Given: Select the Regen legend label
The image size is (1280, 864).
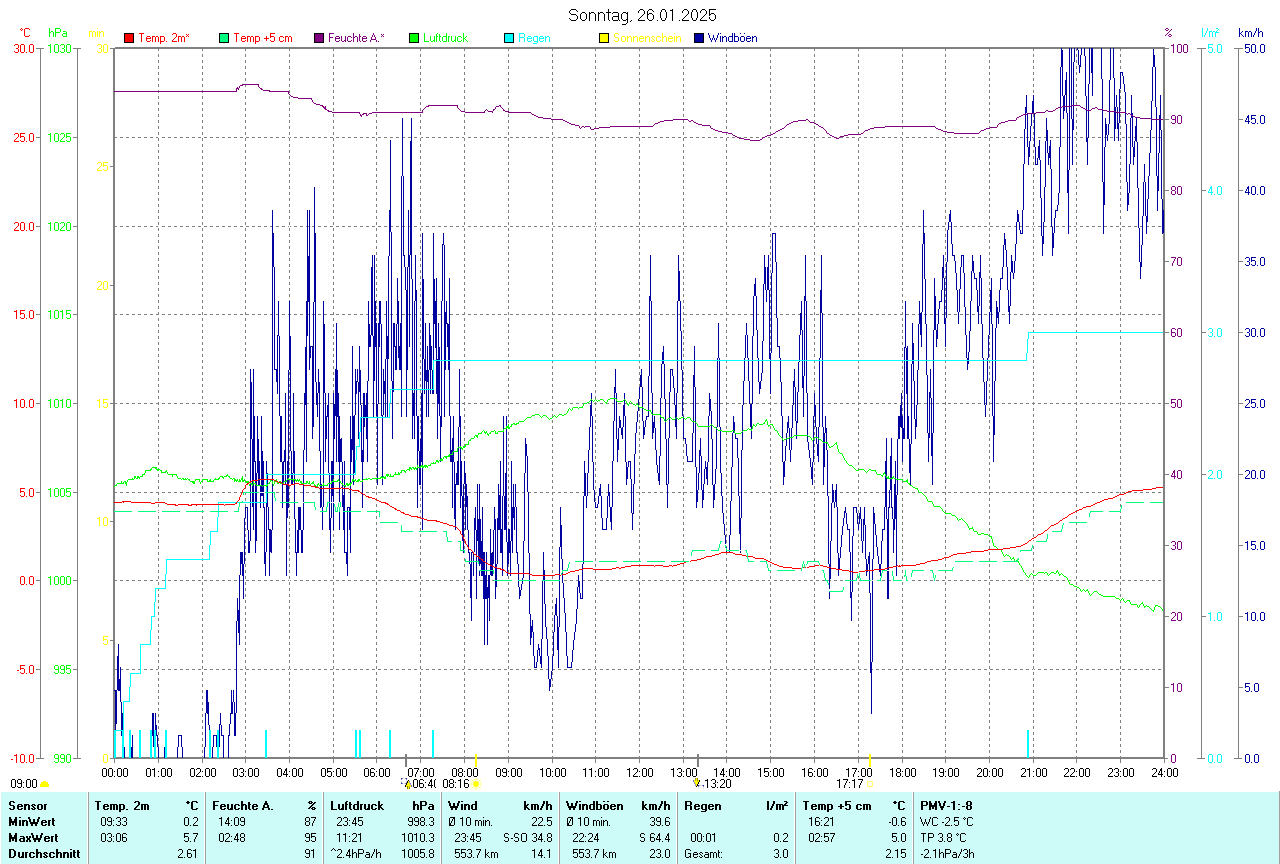Looking at the screenshot, I should coord(534,38).
